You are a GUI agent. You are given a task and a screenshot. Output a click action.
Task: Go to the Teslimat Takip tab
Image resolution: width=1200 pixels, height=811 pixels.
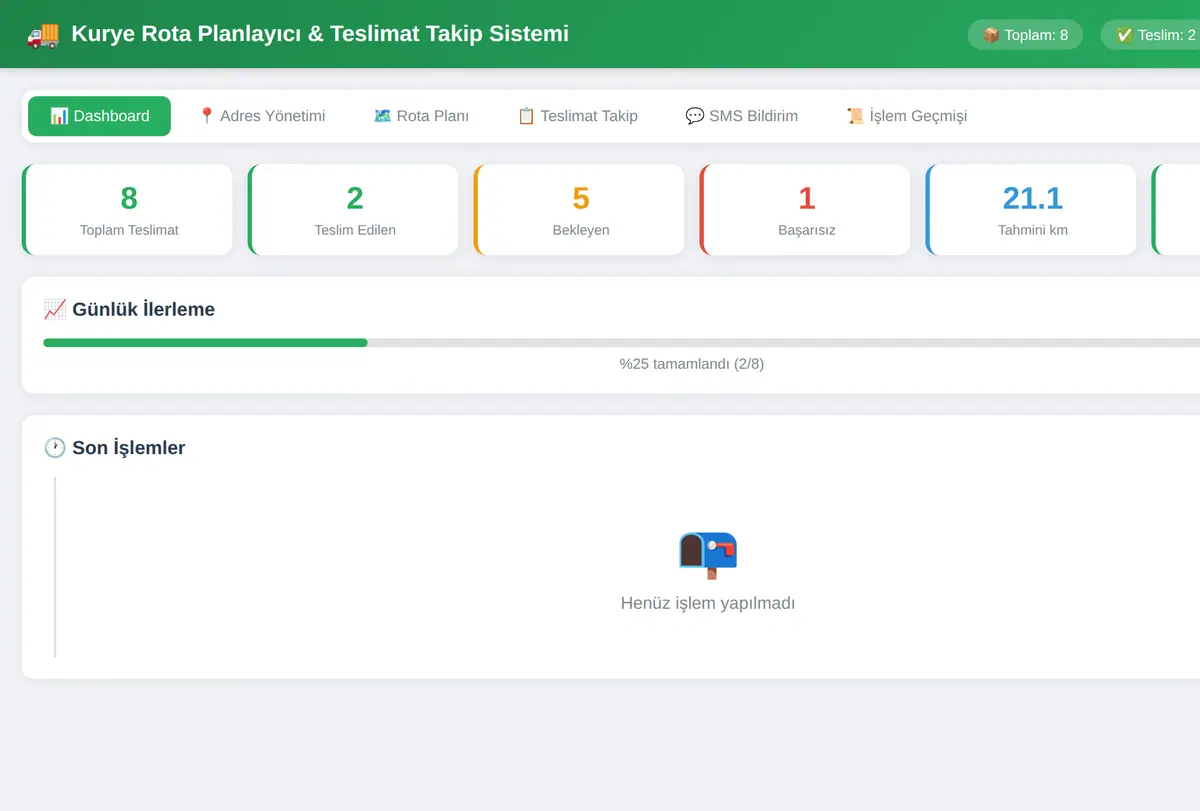tap(577, 116)
